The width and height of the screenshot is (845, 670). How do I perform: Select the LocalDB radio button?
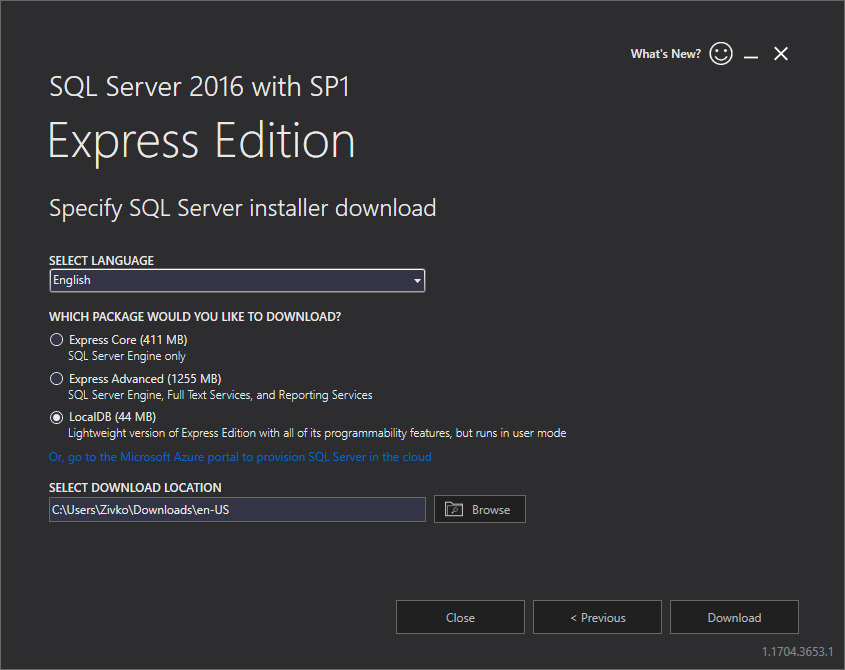[57, 417]
